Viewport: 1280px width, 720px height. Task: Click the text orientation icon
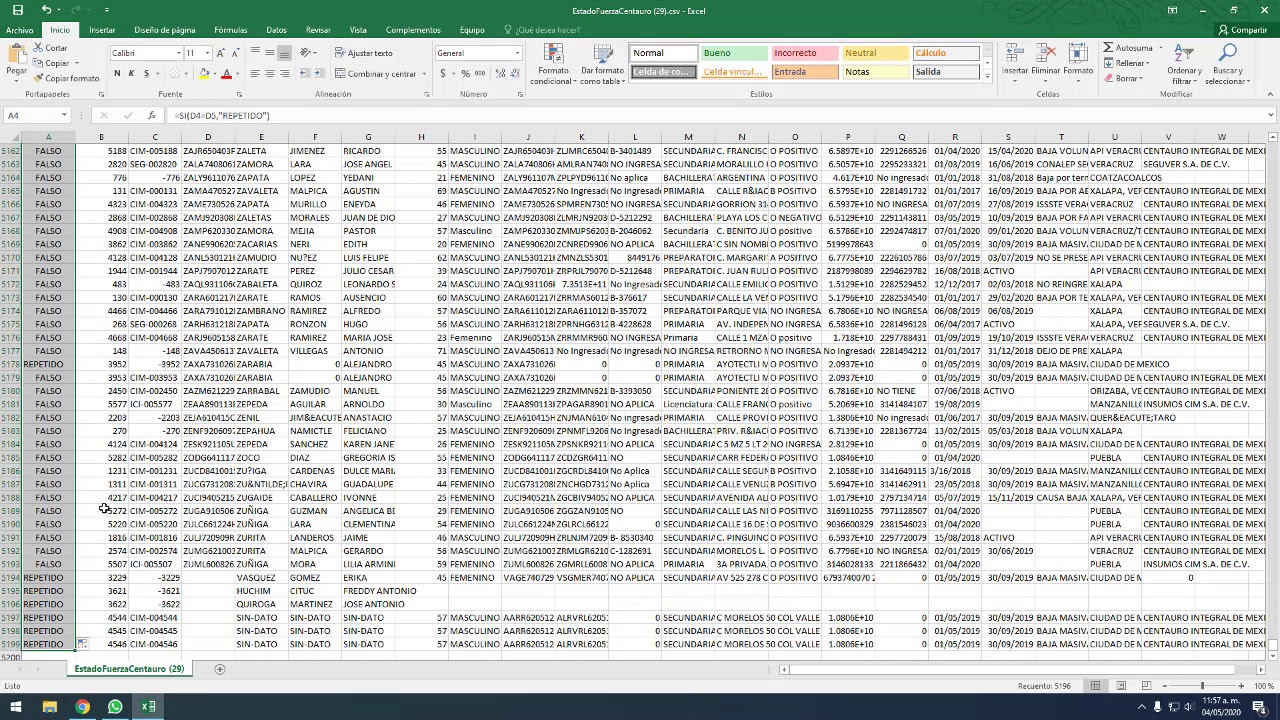tap(306, 53)
